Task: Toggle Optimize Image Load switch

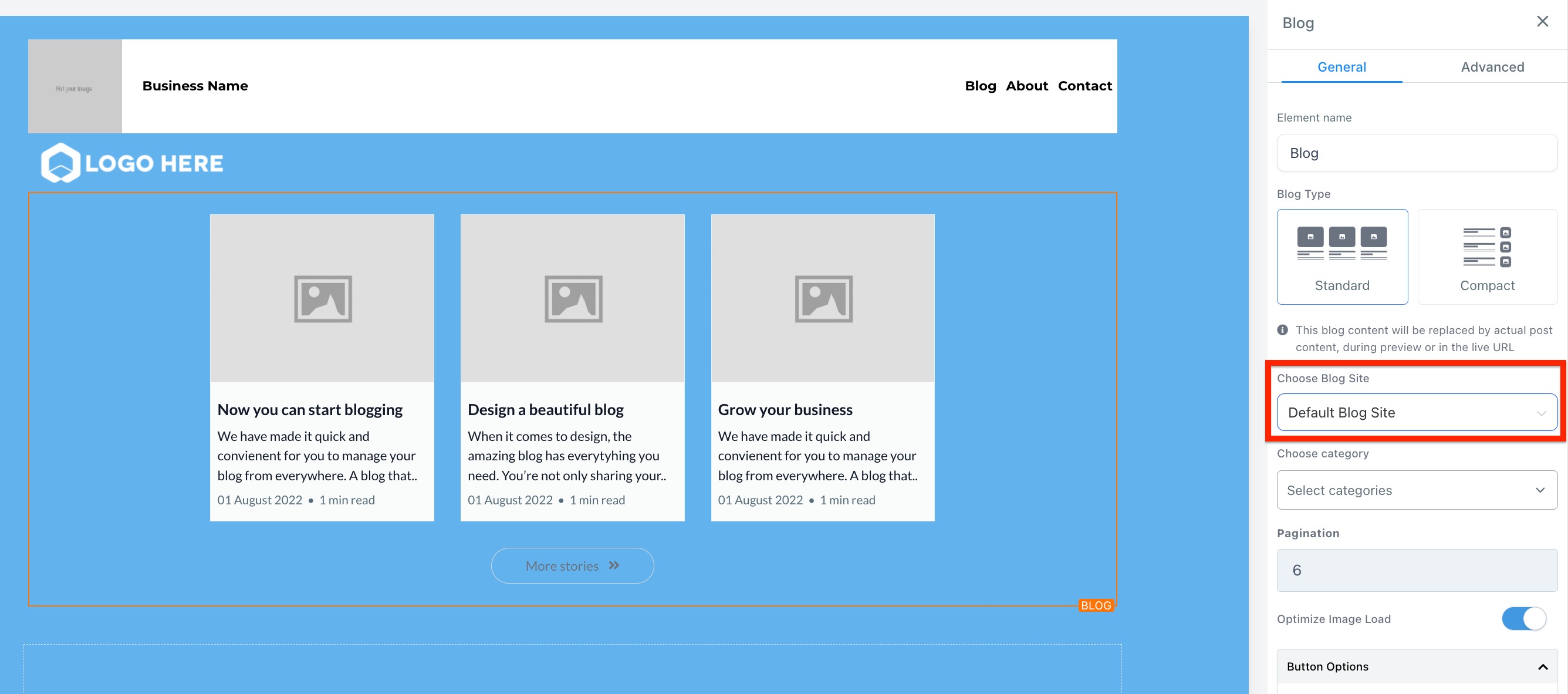Action: coord(1523,618)
